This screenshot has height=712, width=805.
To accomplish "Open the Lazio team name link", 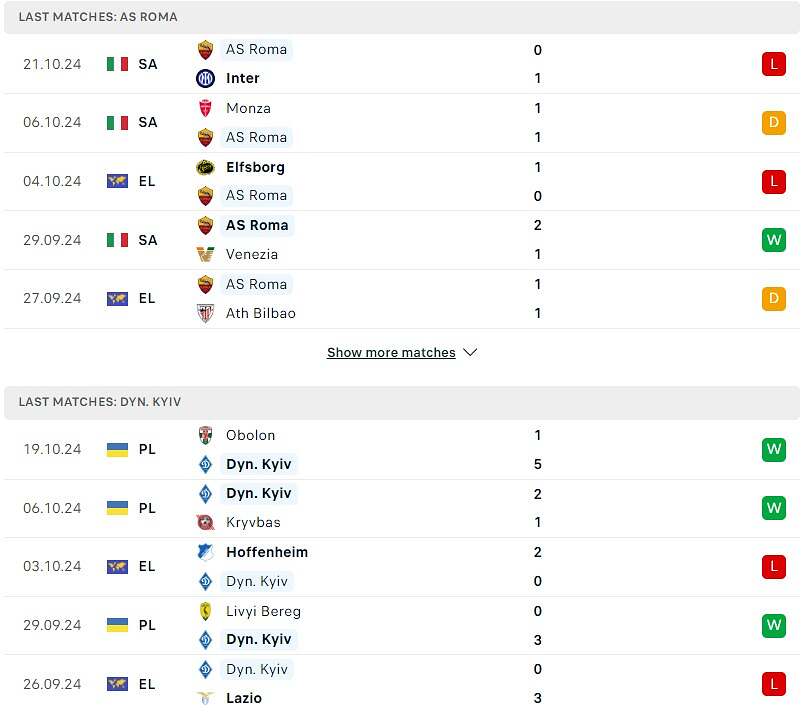I will [x=244, y=698].
